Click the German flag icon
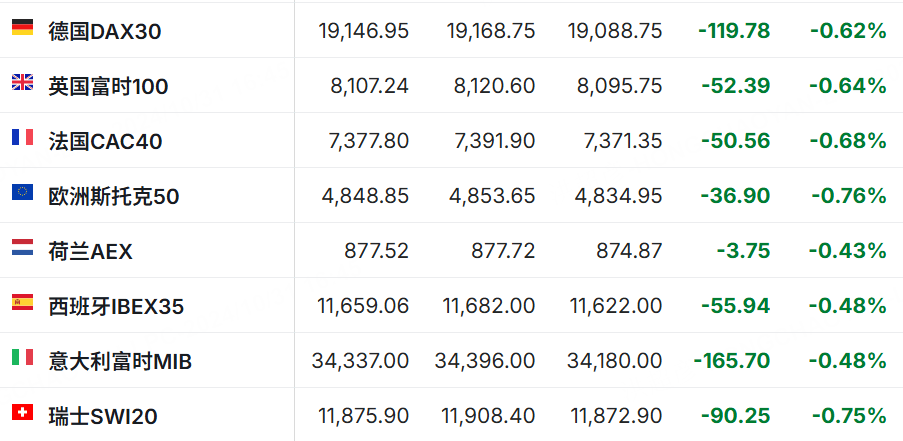Viewport: 903px width, 441px height. click(x=22, y=27)
